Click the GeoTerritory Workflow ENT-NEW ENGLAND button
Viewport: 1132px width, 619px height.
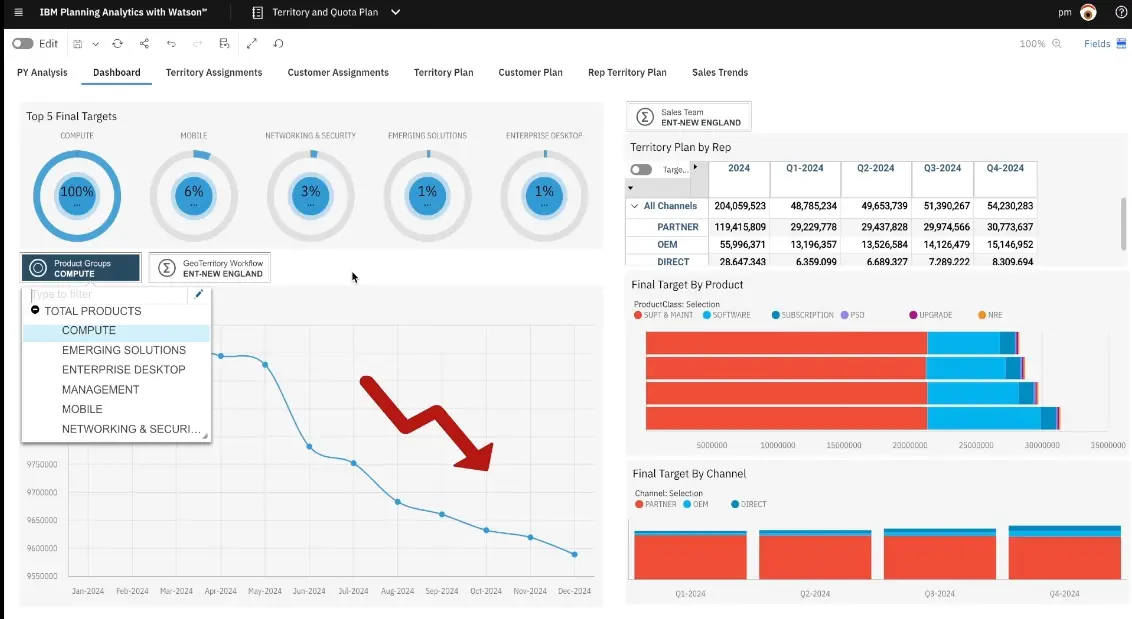(x=211, y=267)
